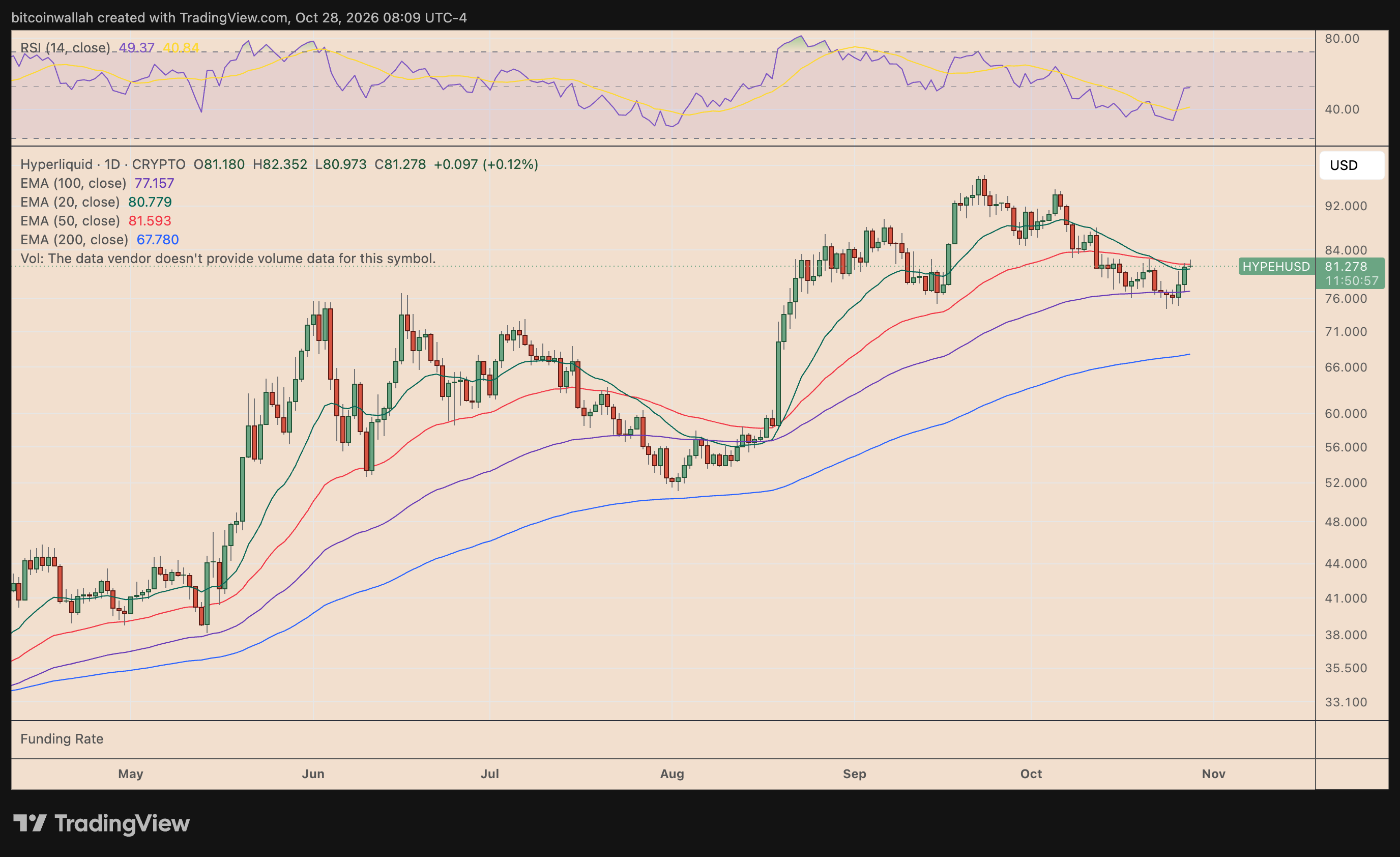The width and height of the screenshot is (1400, 857).
Task: Click the Funding Rate pane label
Action: pos(62,739)
